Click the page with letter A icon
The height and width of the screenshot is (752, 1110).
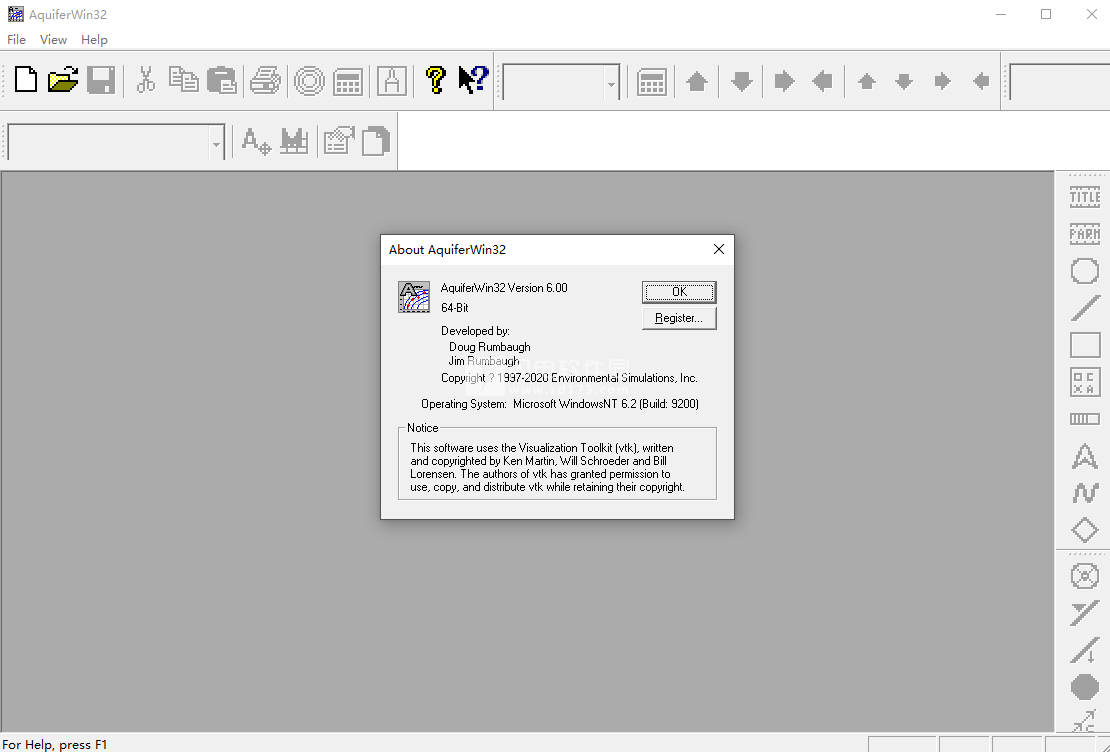click(391, 81)
